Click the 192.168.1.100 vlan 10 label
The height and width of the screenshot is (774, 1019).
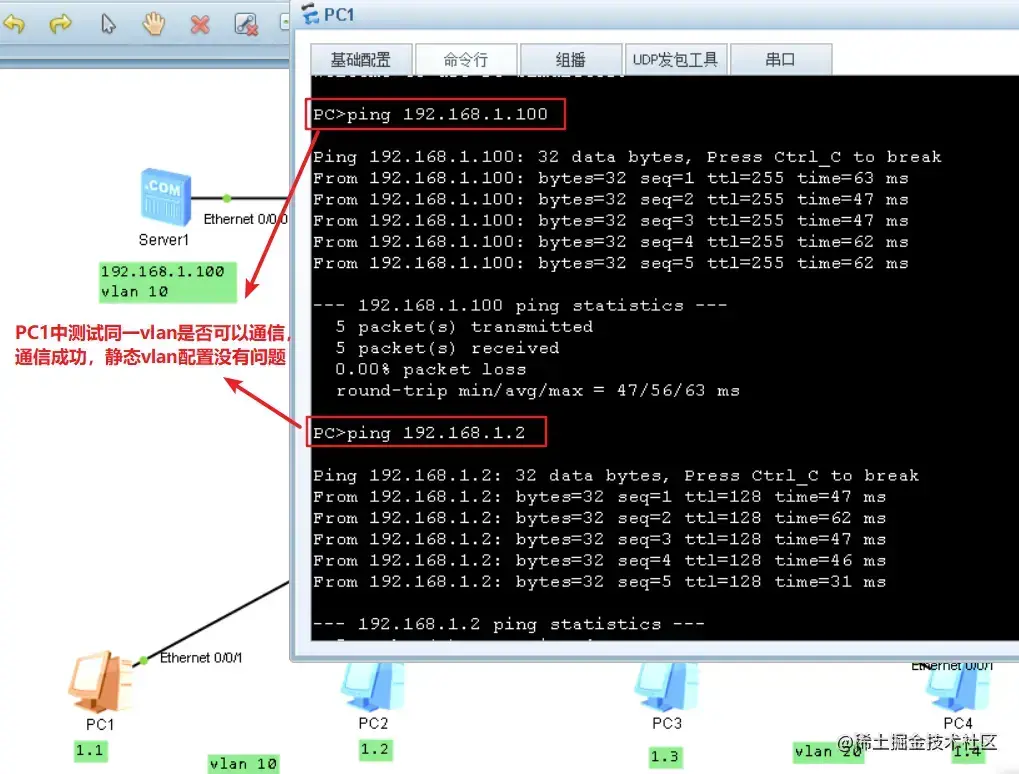pyautogui.click(x=168, y=282)
